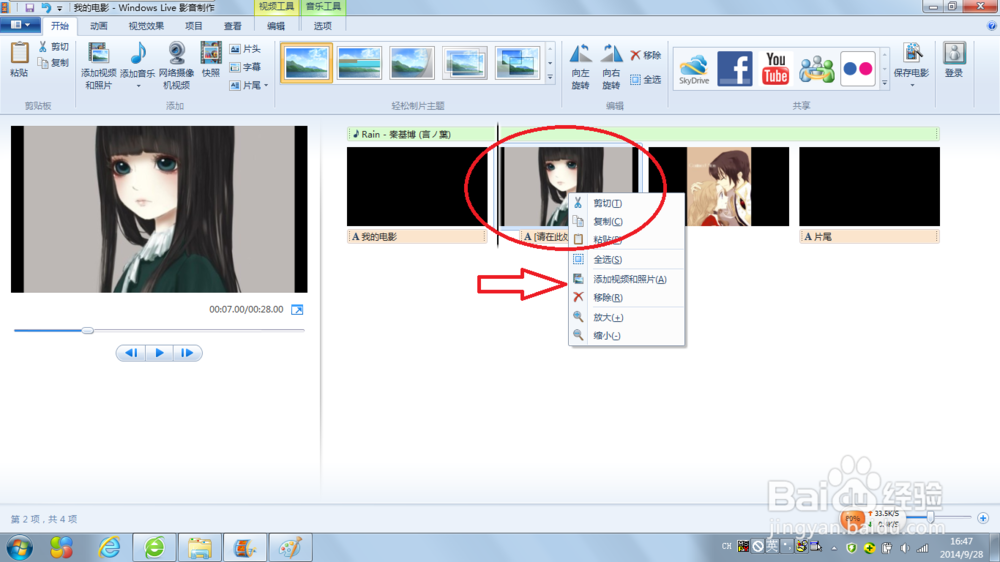
Task: Click Remove (移除) in the ribbon
Action: point(645,55)
